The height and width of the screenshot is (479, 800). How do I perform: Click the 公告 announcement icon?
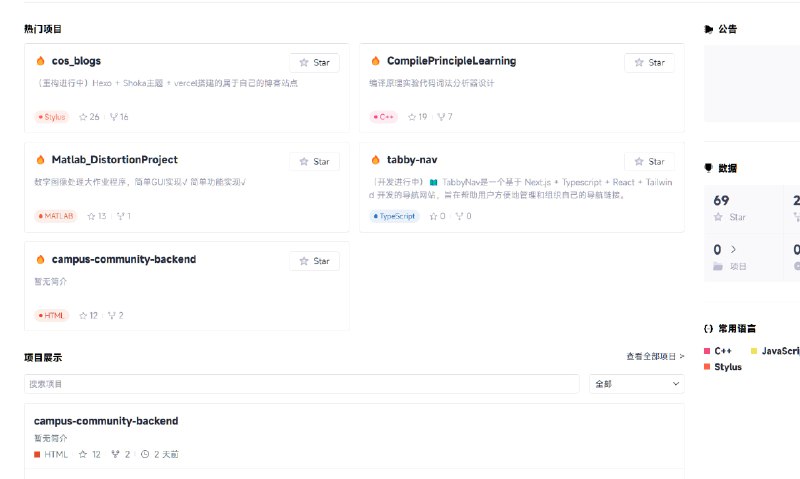pos(709,29)
